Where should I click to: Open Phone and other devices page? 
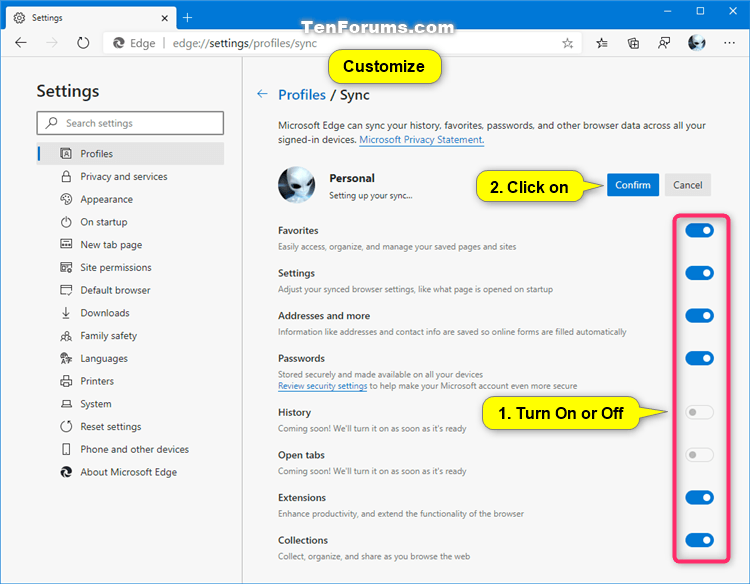(130, 449)
